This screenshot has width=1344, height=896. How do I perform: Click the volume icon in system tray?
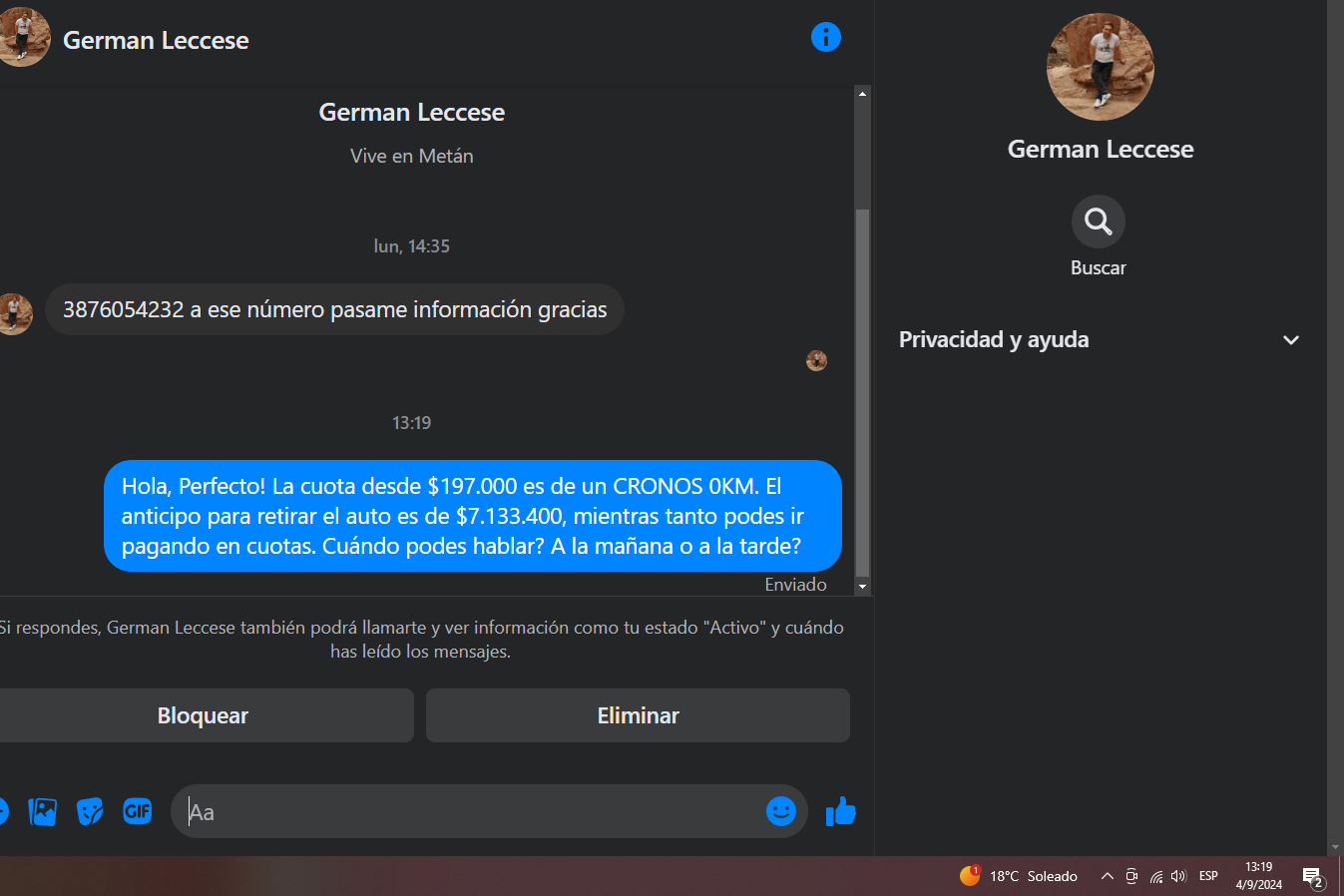1178,876
